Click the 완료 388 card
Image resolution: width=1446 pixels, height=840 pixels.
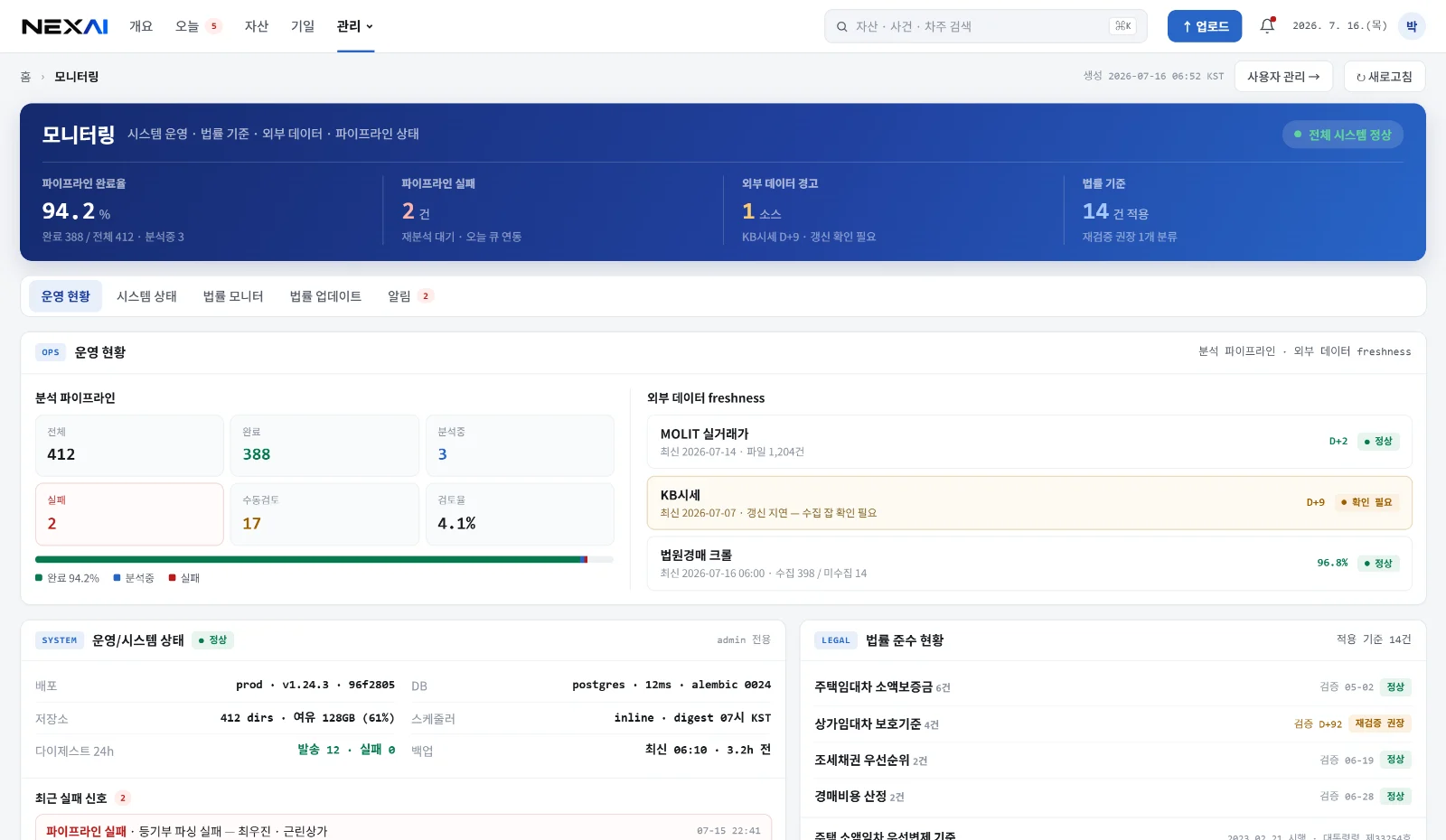[324, 445]
